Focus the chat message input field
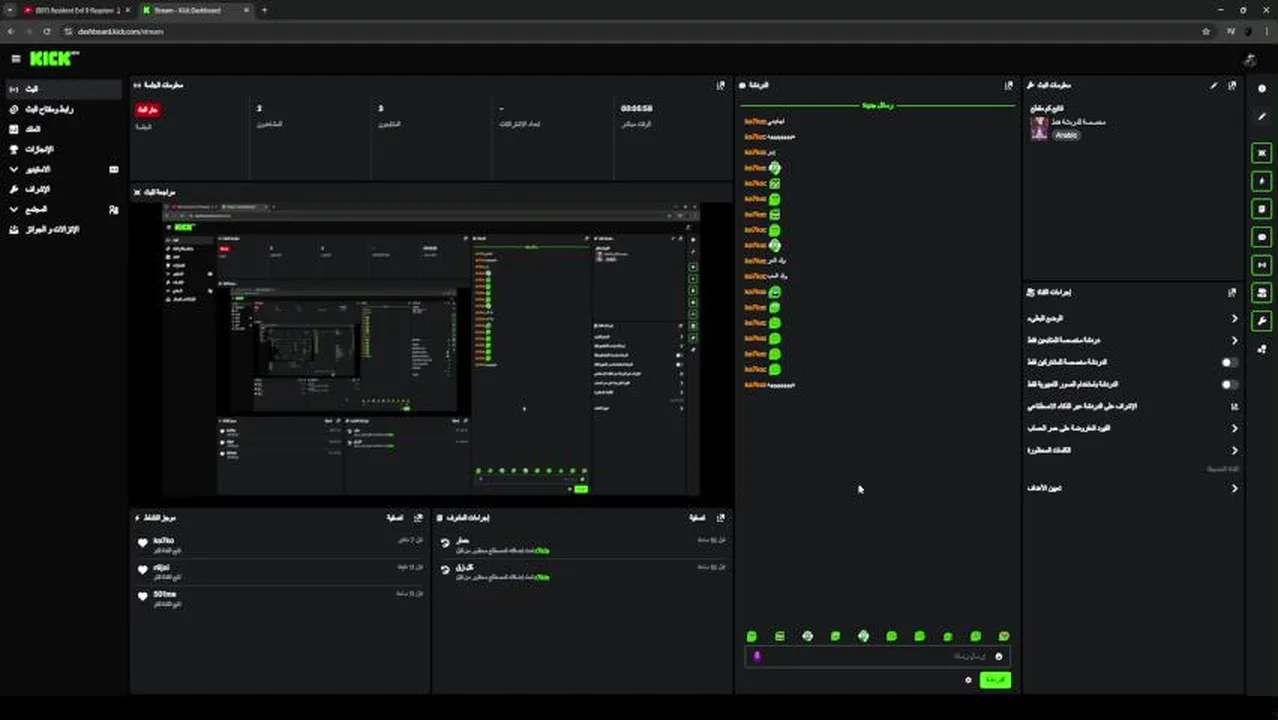 (878, 656)
